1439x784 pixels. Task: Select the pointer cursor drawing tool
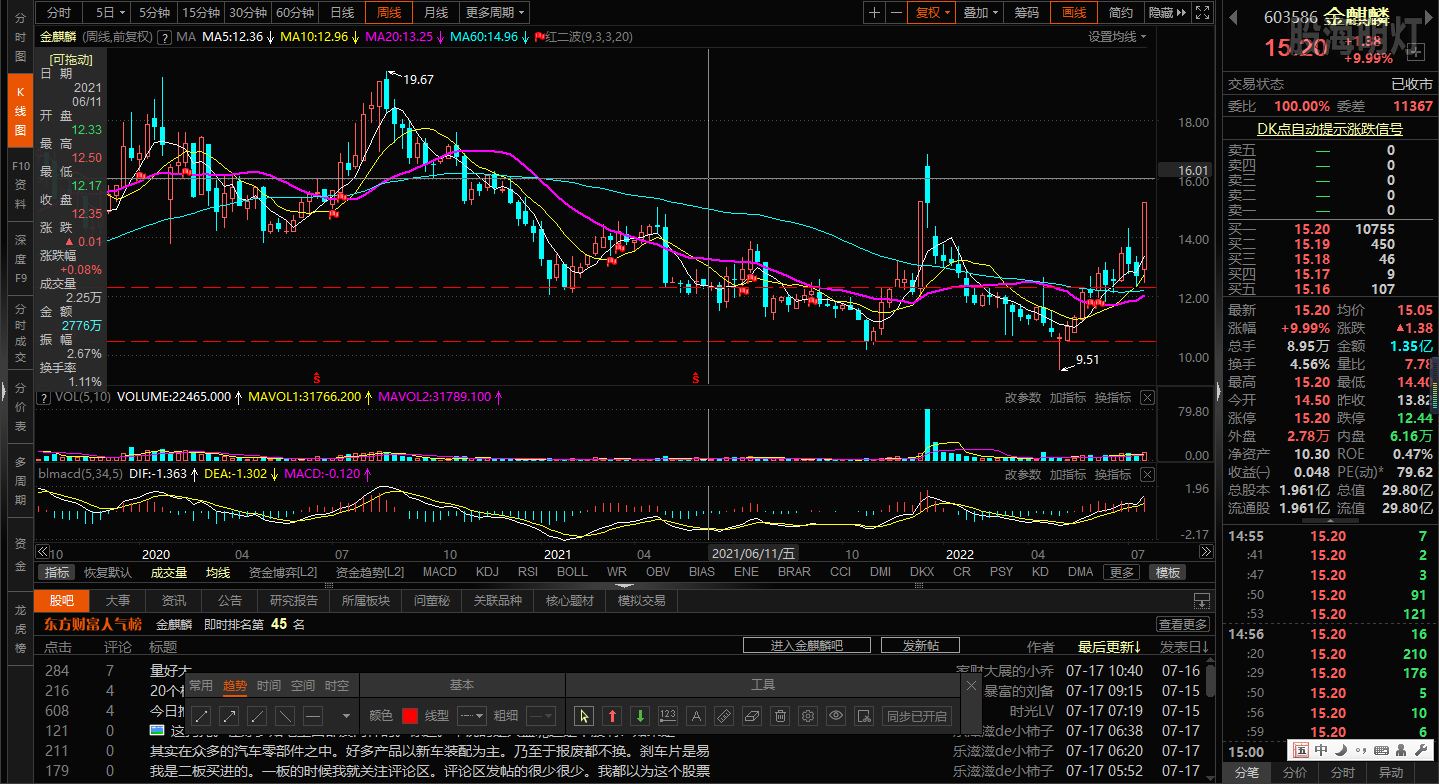[x=585, y=716]
